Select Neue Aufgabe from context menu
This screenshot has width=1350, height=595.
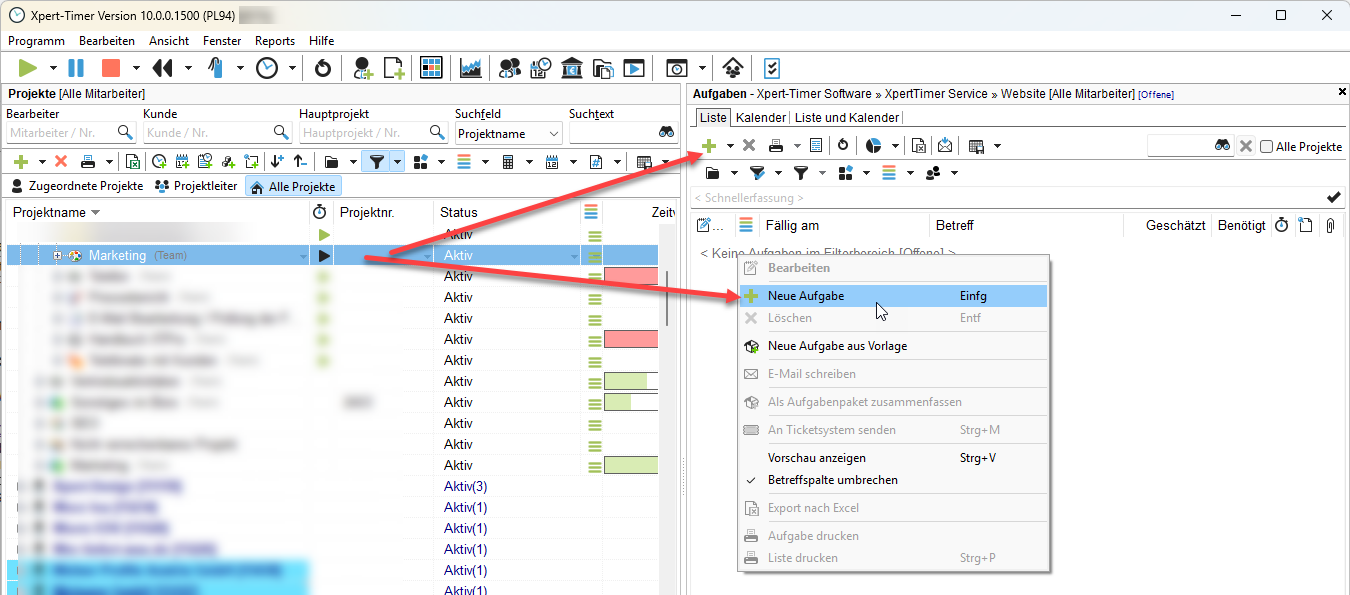[x=806, y=296]
